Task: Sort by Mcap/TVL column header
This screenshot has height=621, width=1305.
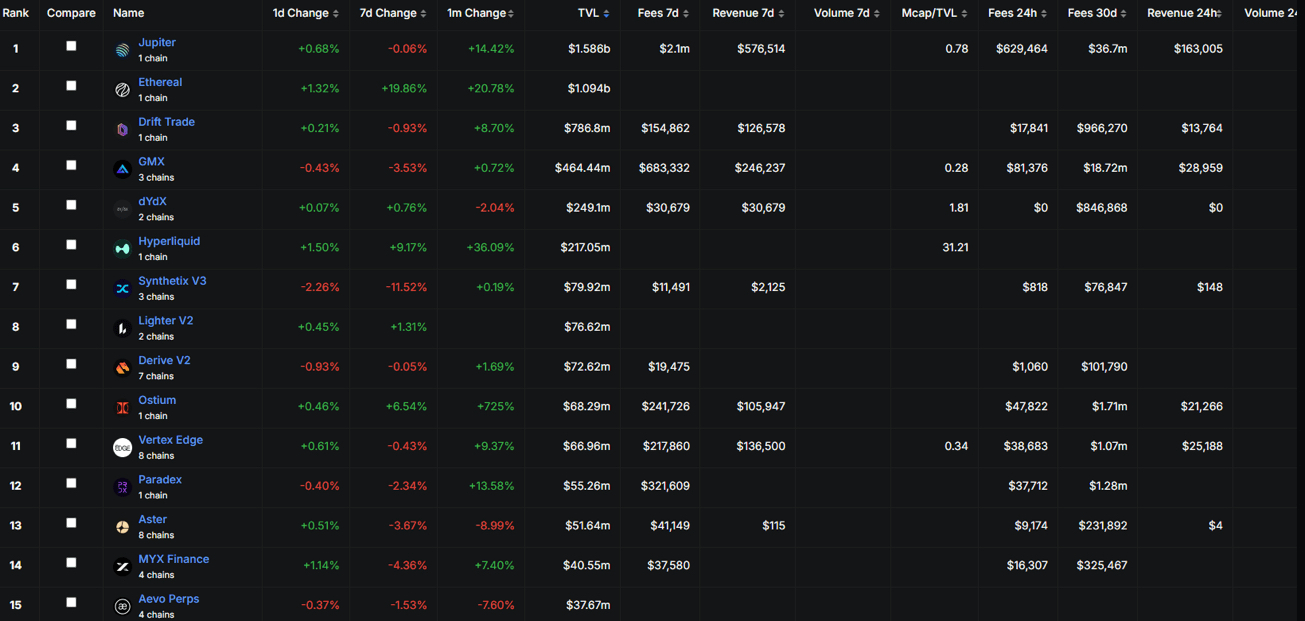Action: (x=934, y=13)
